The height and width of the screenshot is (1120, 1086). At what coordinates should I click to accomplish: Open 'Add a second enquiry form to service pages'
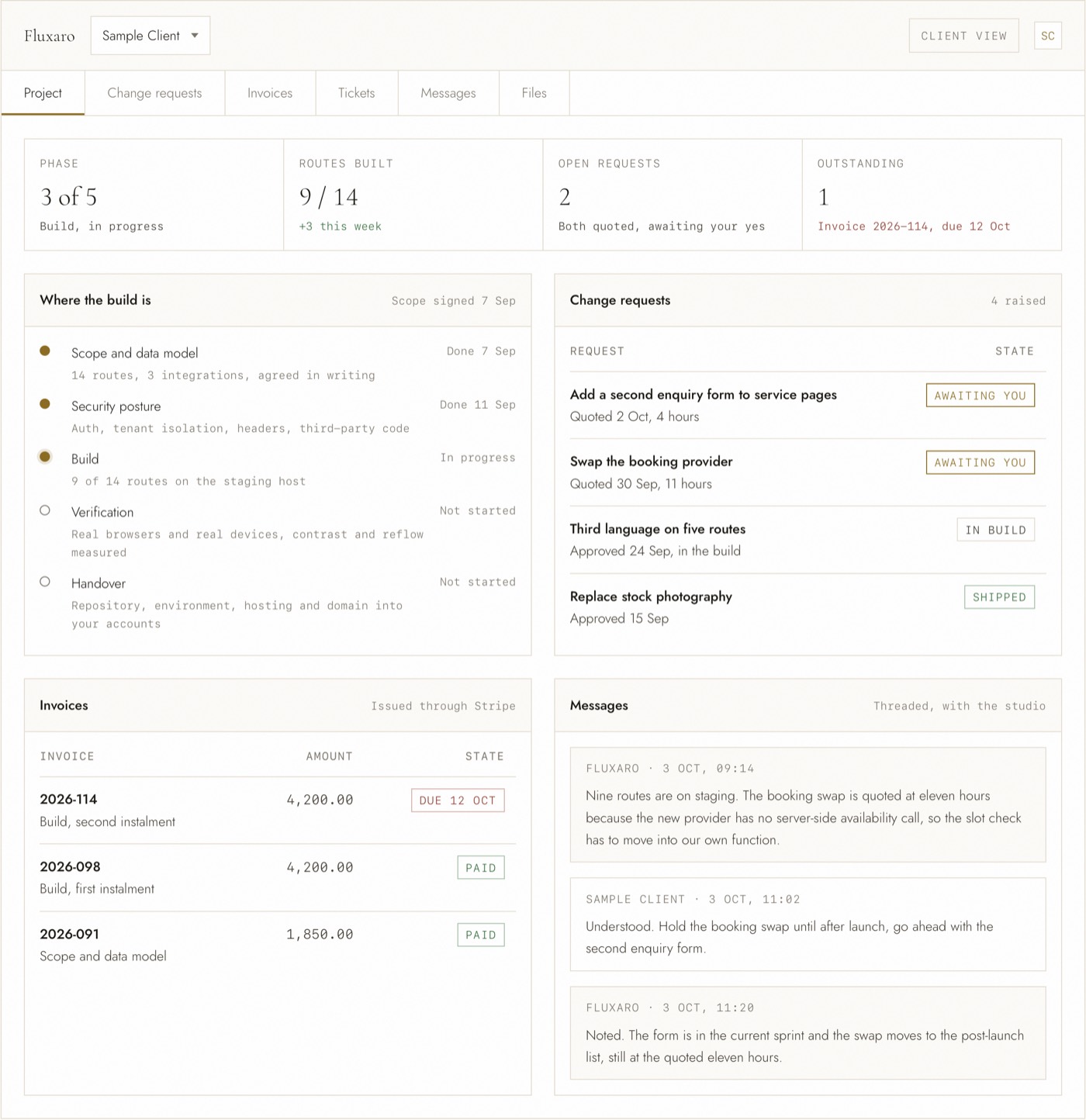pos(808,406)
